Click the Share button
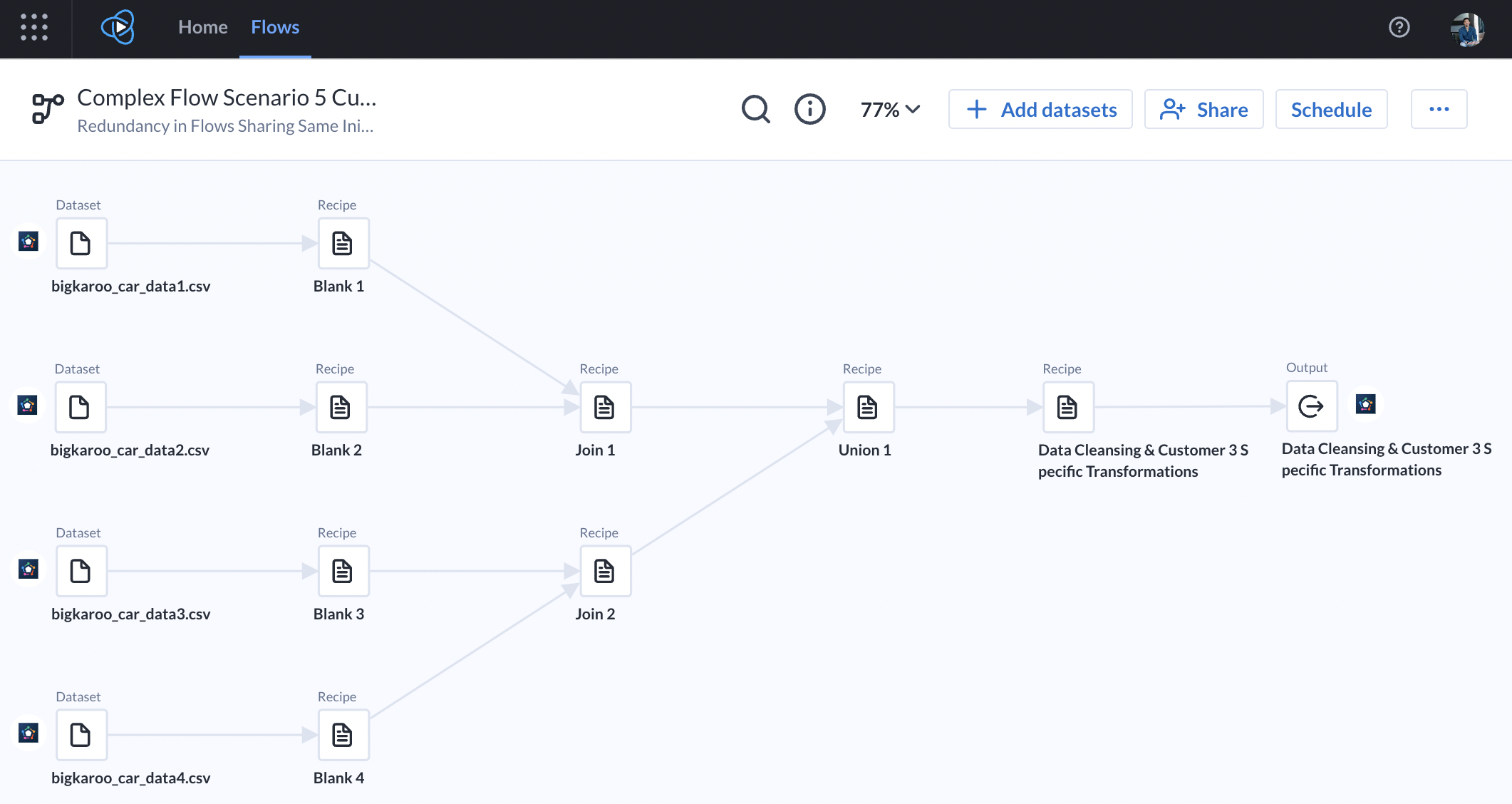The image size is (1512, 804). point(1203,109)
